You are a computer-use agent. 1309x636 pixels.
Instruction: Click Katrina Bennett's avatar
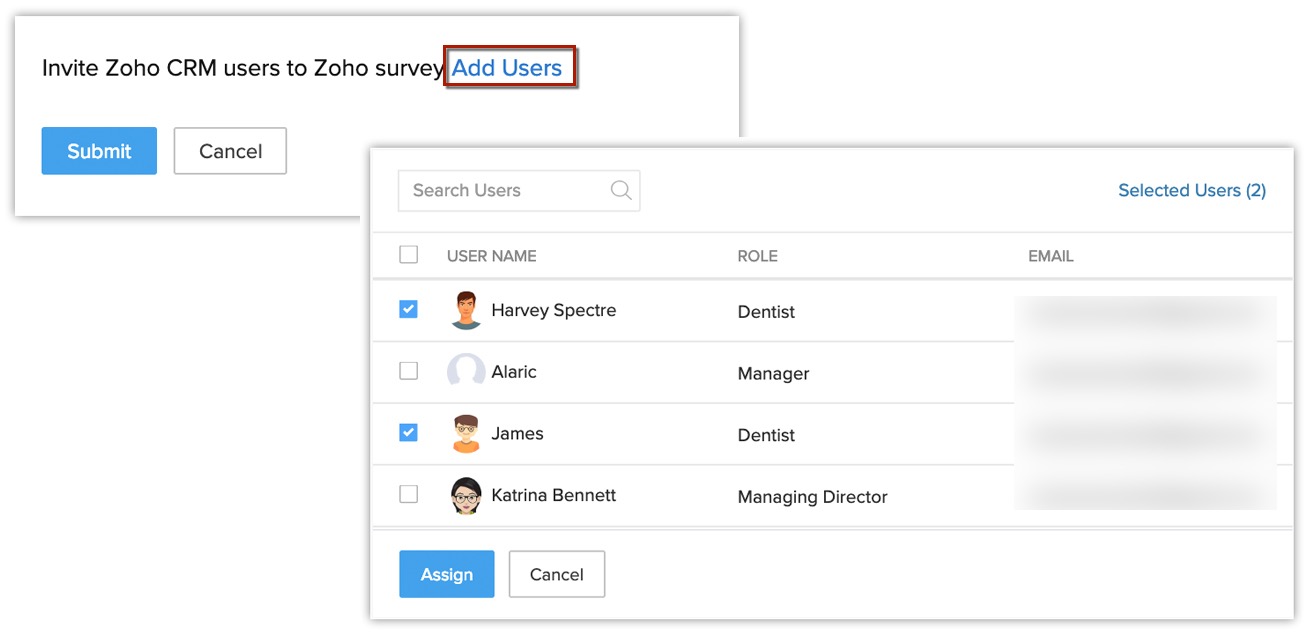click(x=466, y=496)
